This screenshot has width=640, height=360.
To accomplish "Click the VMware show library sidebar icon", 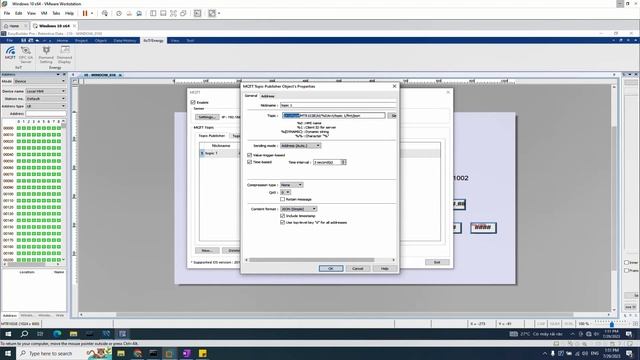I will [x=153, y=13].
